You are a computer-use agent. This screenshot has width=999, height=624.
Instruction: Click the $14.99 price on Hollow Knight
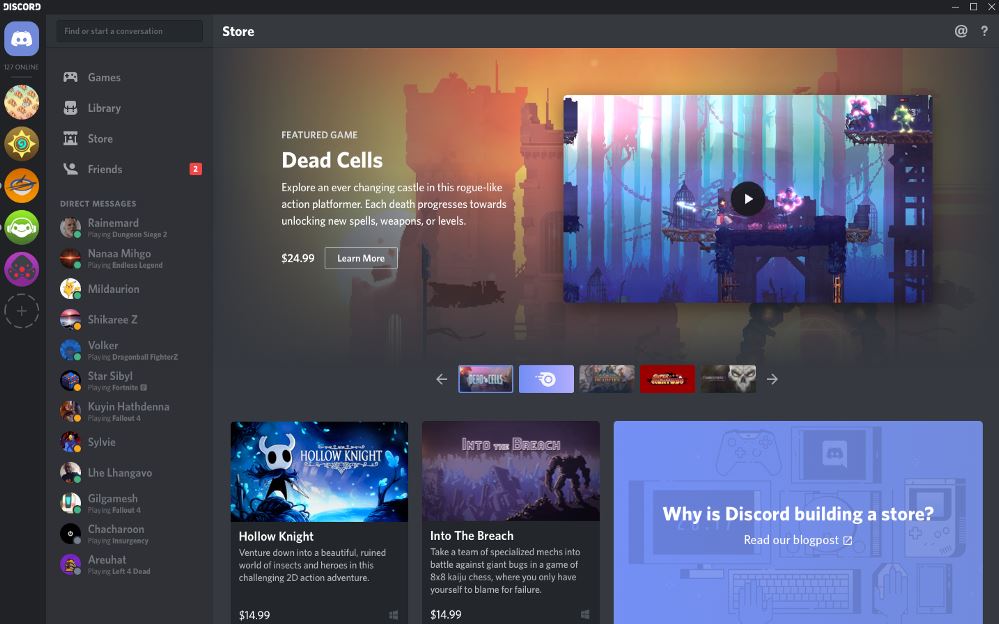pyautogui.click(x=254, y=615)
